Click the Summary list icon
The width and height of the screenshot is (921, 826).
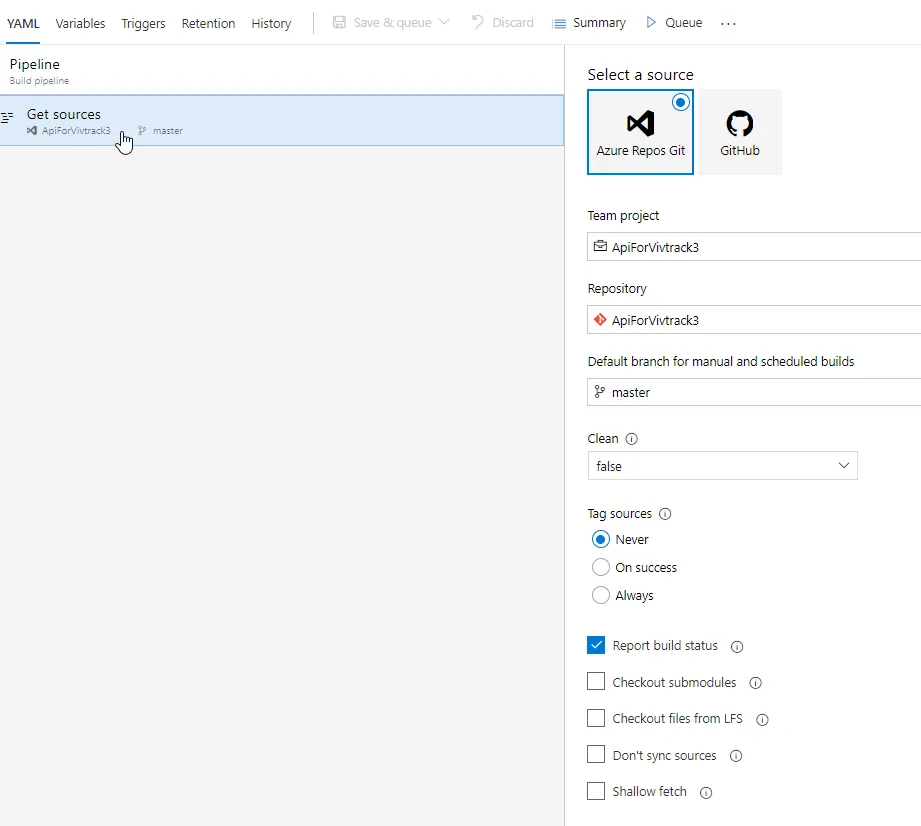click(x=559, y=22)
